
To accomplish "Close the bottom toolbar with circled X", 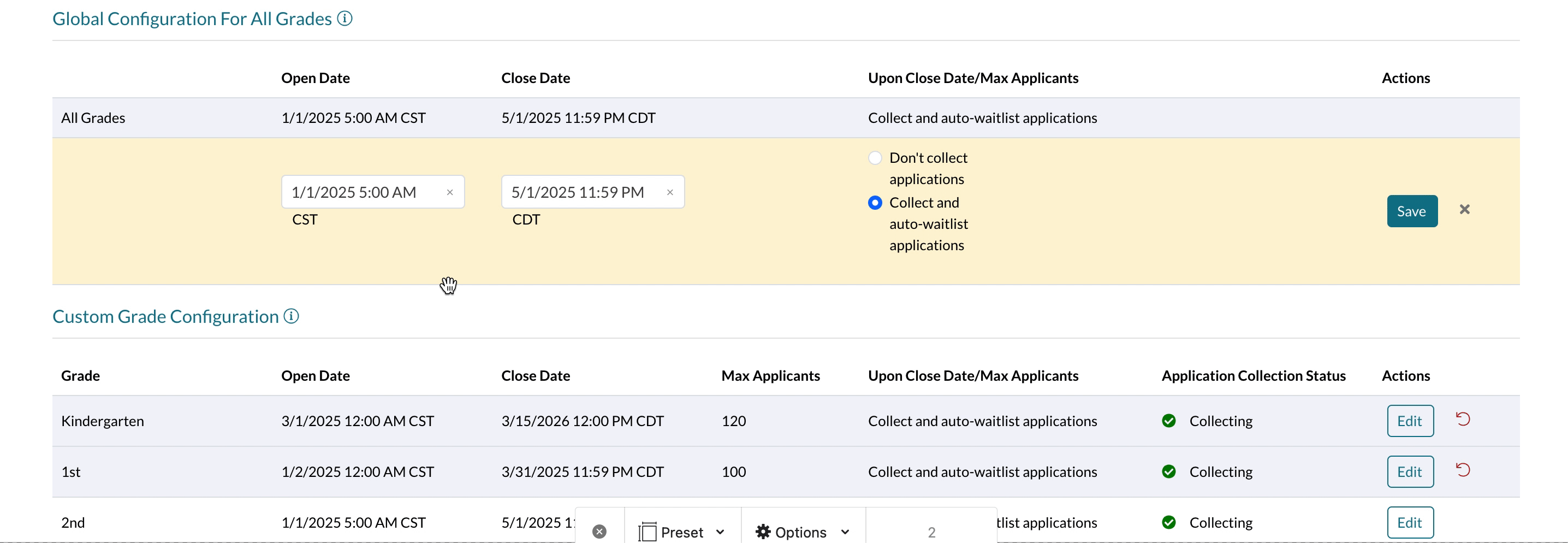I will (599, 532).
